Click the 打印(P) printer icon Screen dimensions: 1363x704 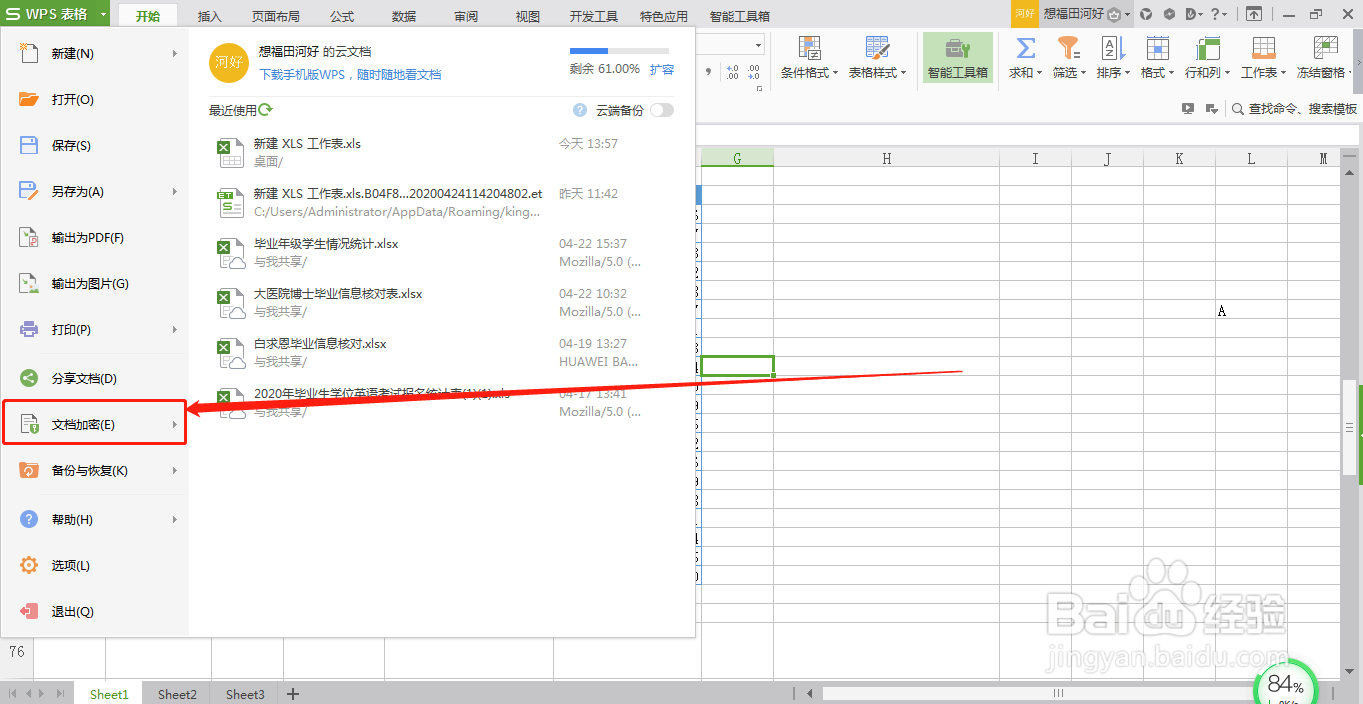[x=29, y=329]
